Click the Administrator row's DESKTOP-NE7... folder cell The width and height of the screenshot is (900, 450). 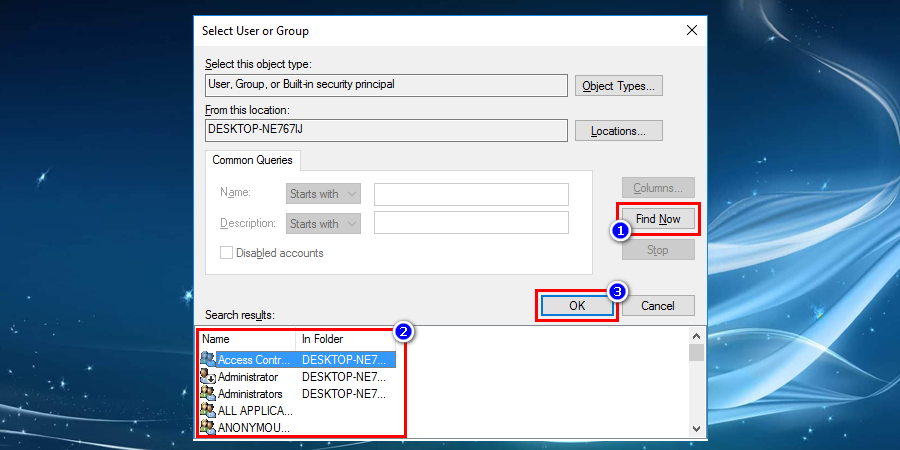coord(344,377)
